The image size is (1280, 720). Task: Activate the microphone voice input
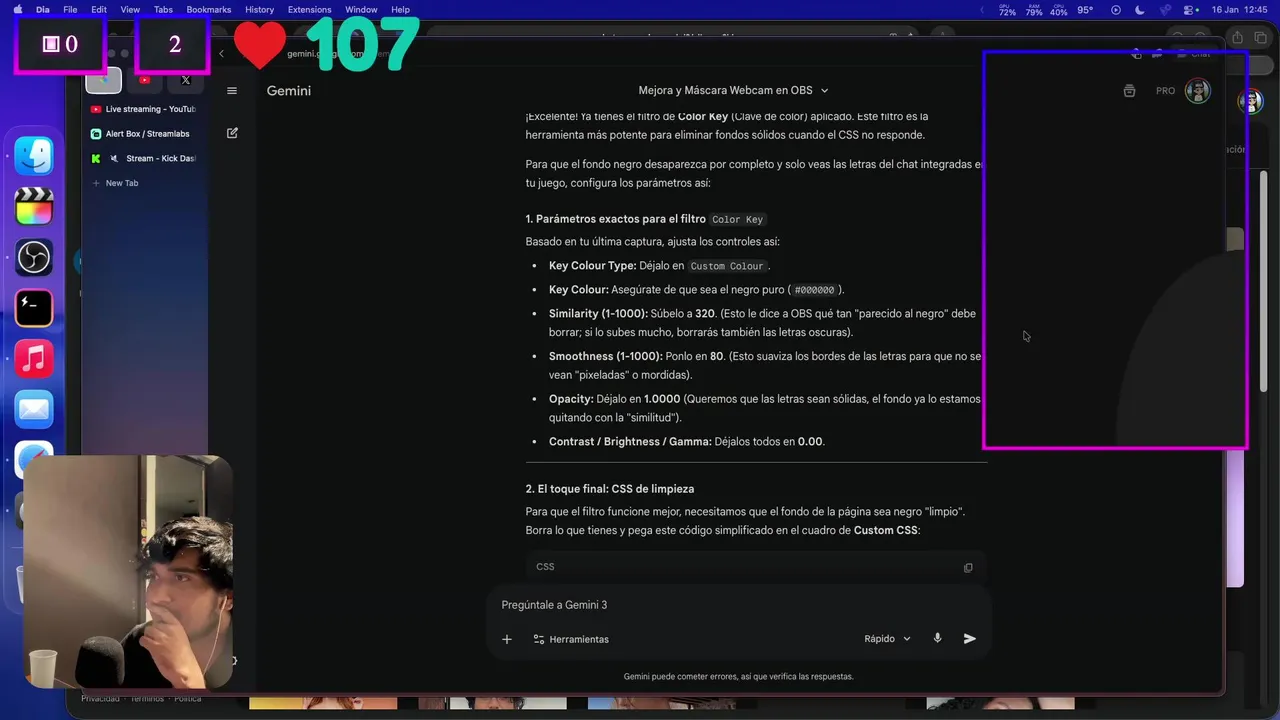click(937, 638)
